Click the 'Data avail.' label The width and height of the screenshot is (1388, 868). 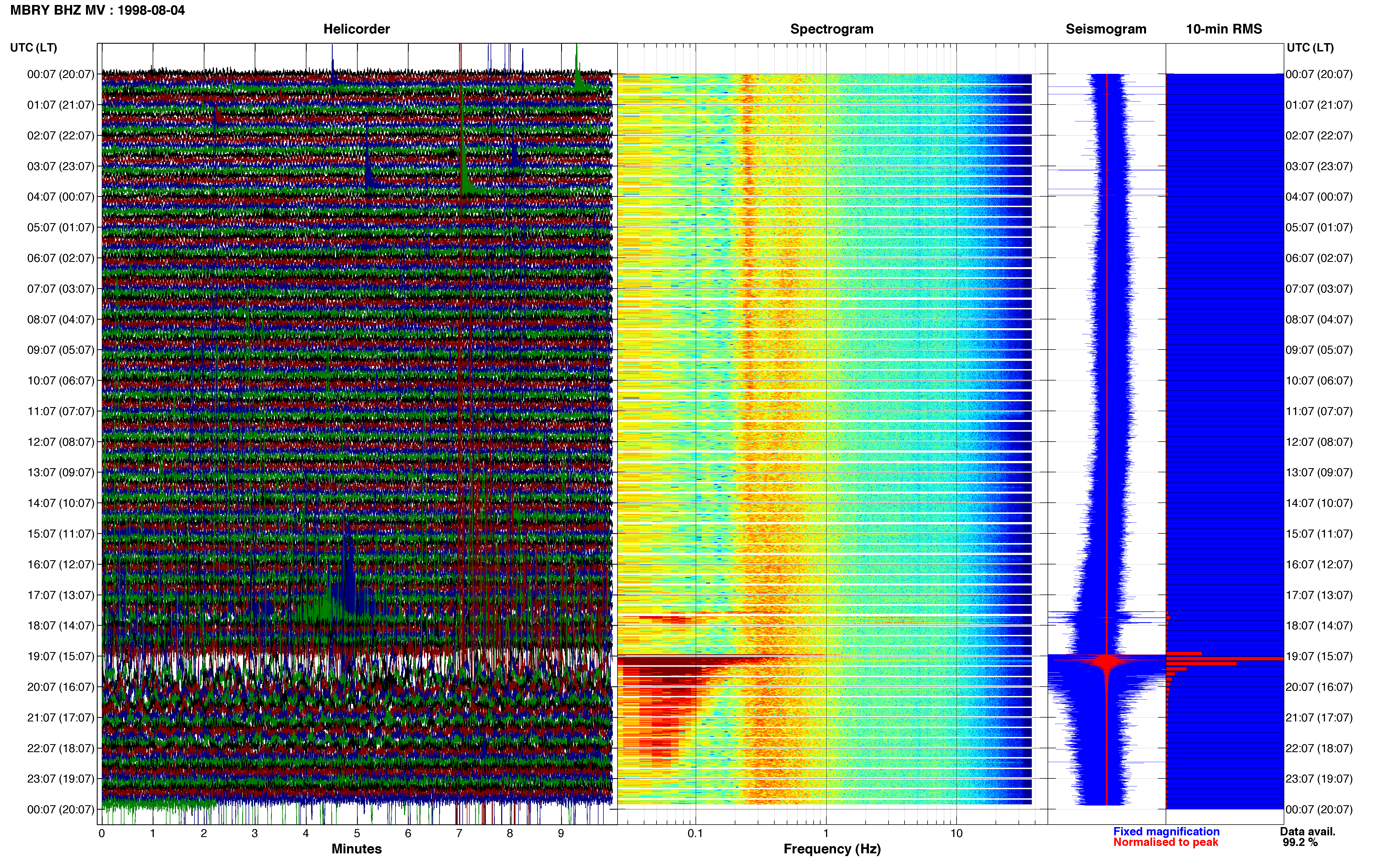coord(1308,831)
